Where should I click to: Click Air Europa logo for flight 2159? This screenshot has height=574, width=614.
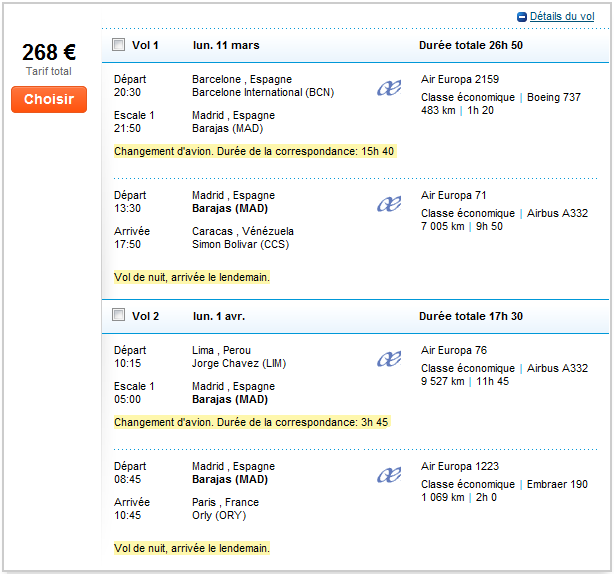point(388,89)
